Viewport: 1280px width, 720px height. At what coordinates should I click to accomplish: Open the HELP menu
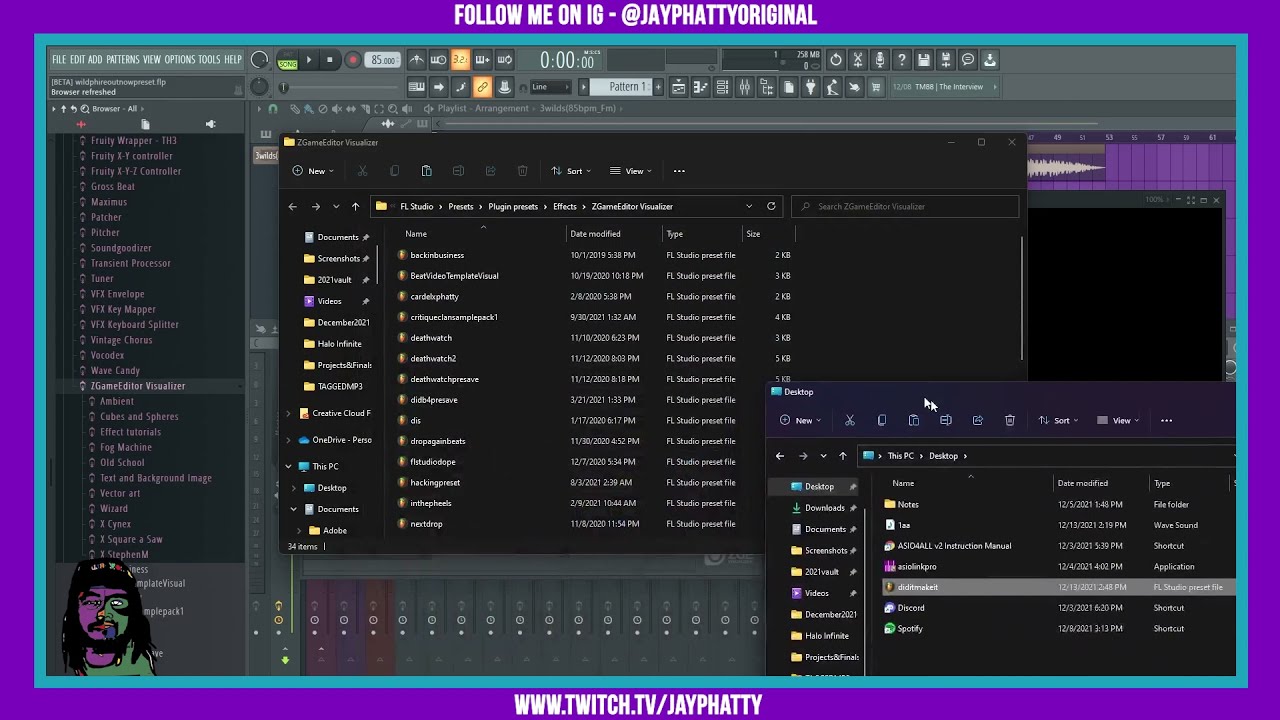233,60
